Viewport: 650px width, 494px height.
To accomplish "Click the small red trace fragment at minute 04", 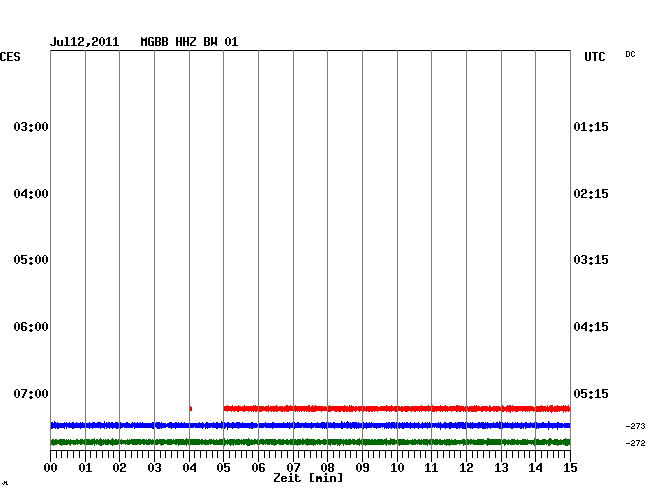I will pyautogui.click(x=191, y=409).
